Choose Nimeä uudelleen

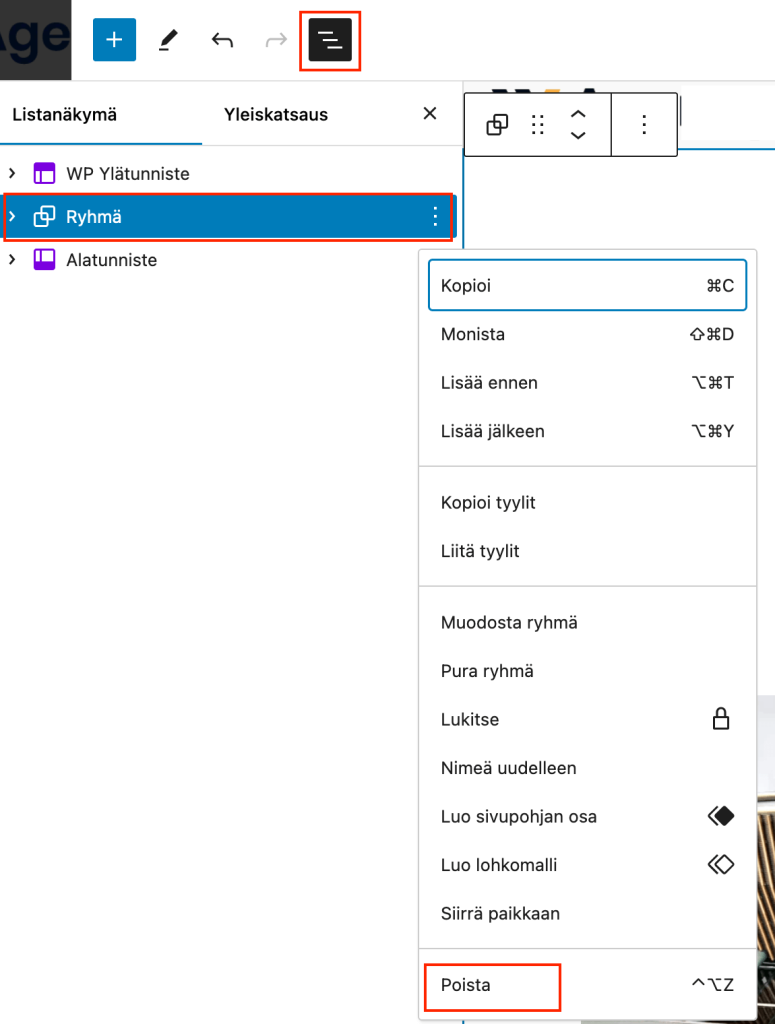(x=588, y=768)
